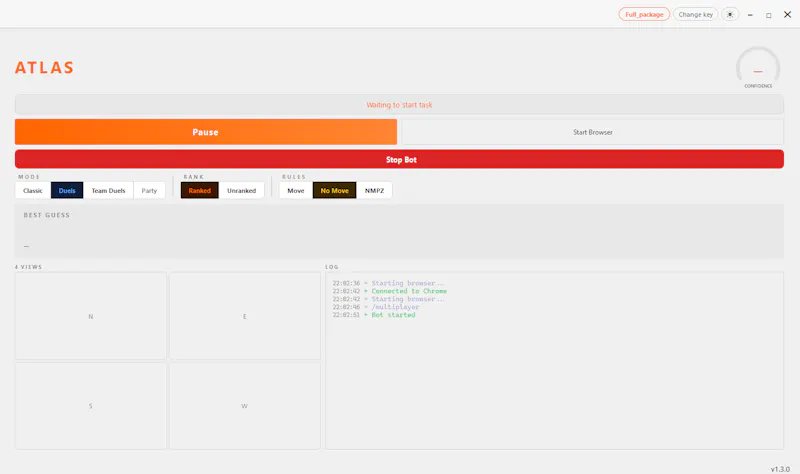Select Classic mode

(x=33, y=190)
